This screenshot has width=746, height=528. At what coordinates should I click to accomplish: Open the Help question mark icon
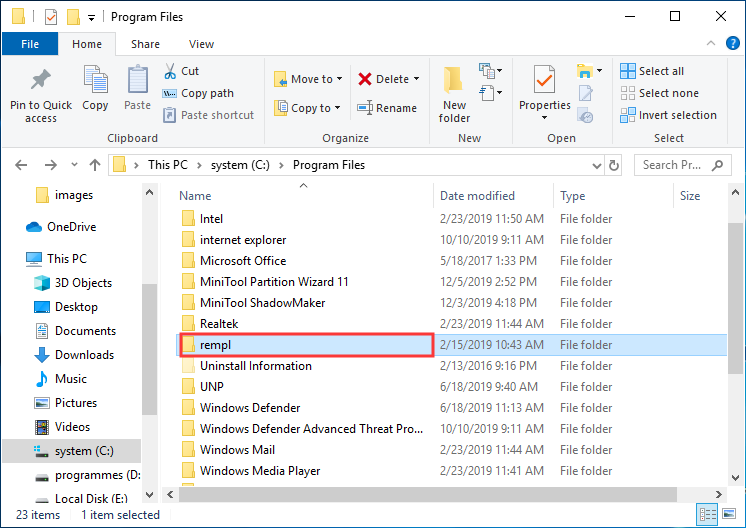pos(733,43)
